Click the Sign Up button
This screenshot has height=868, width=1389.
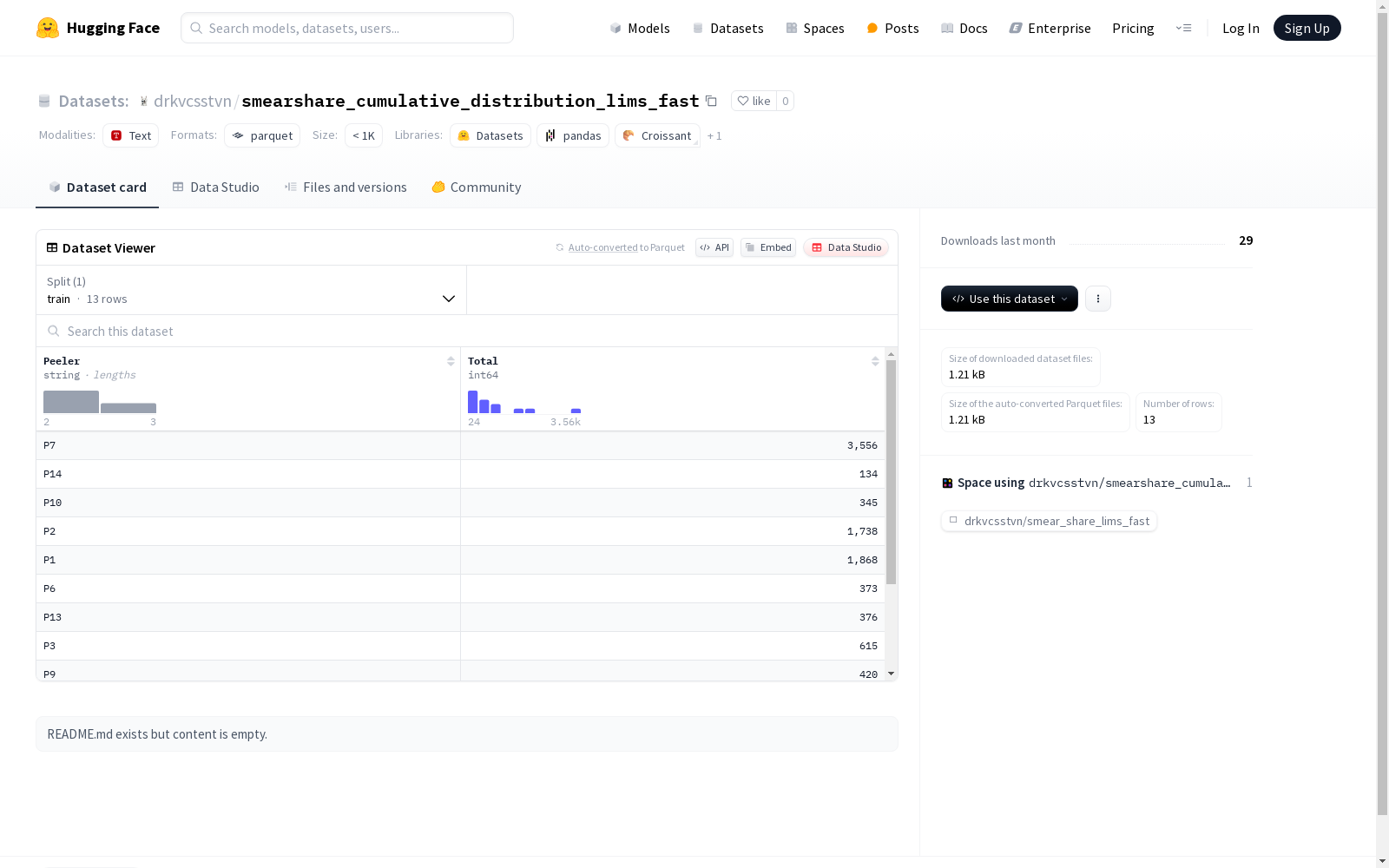coord(1307,28)
